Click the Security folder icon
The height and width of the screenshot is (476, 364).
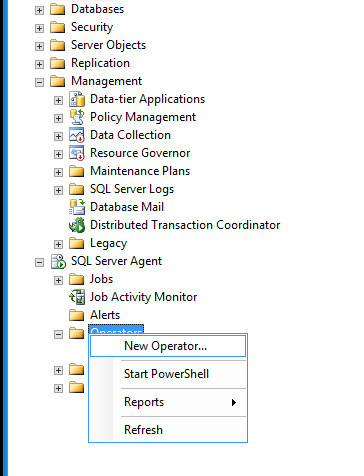[x=57, y=27]
